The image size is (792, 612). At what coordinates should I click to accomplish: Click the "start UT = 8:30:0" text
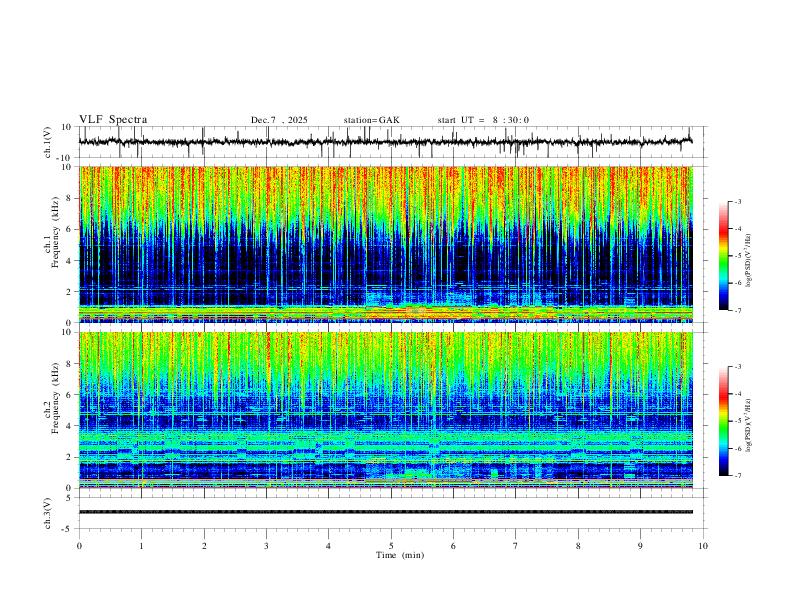pos(483,120)
